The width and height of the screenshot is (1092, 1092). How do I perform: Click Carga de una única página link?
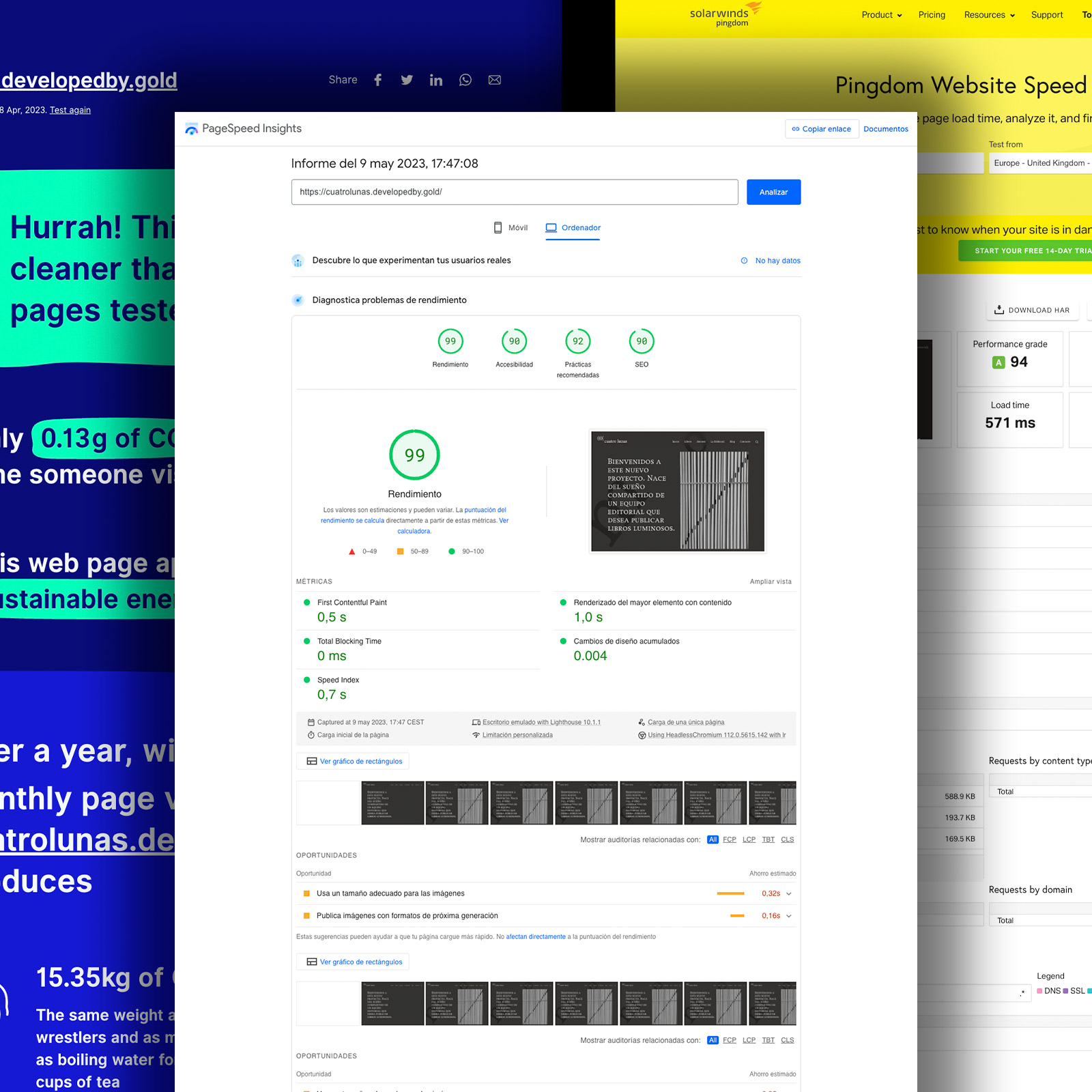click(x=686, y=722)
